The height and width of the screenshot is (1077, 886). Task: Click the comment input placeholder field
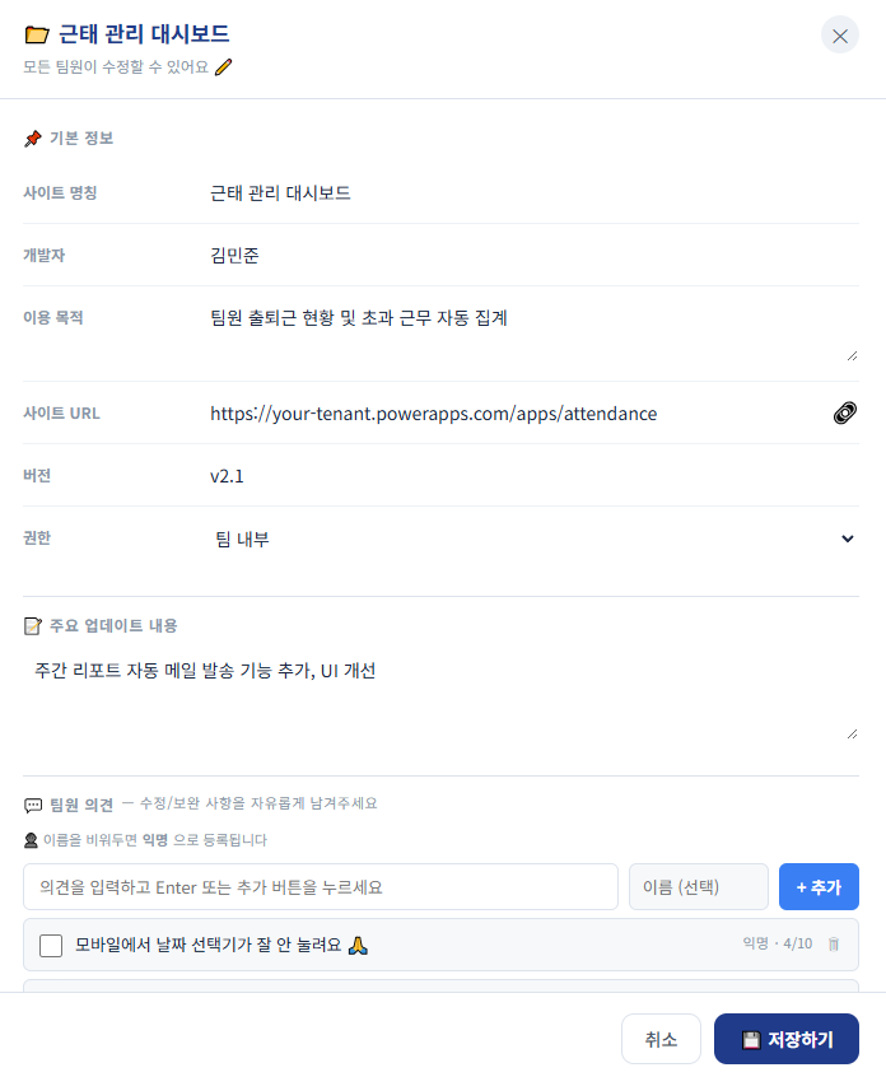pos(320,886)
